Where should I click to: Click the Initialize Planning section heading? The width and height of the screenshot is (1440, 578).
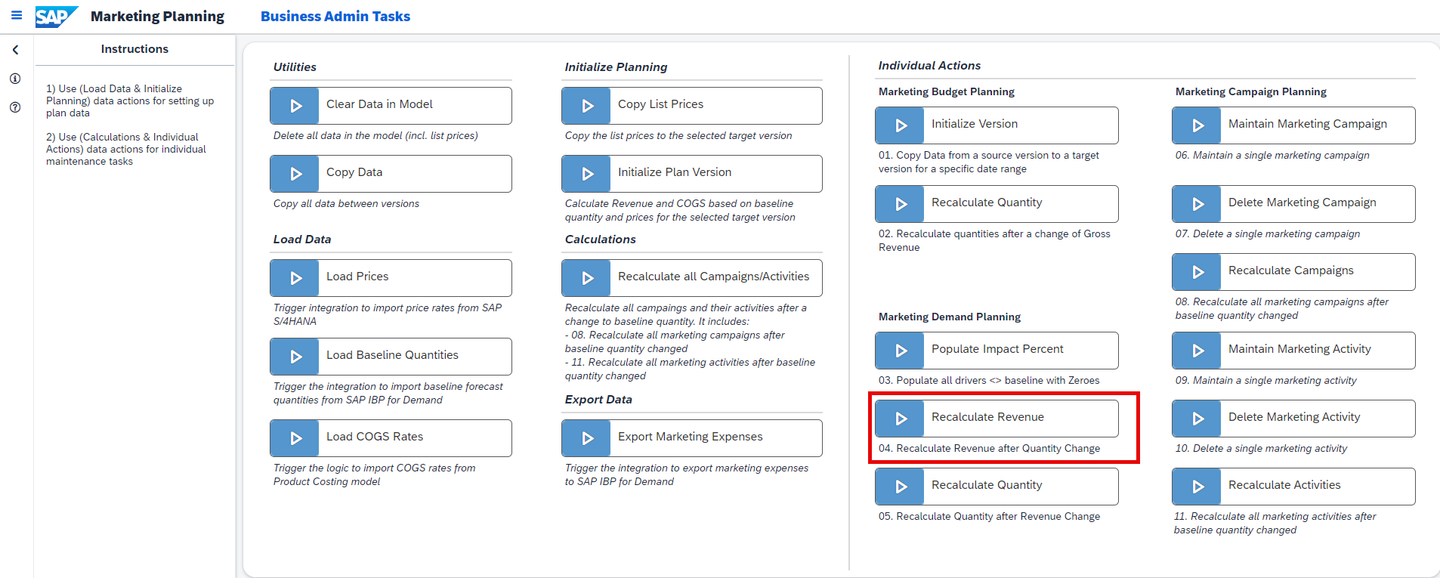(x=616, y=67)
